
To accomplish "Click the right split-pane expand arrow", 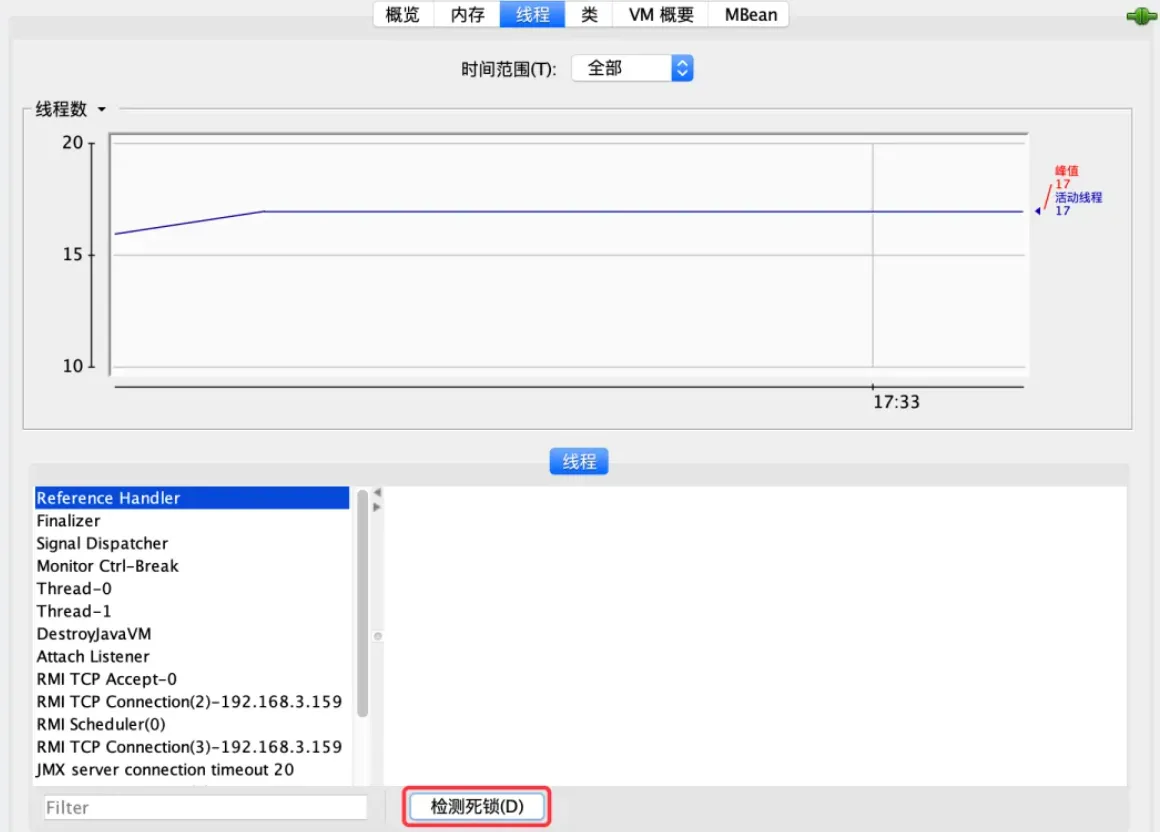I will pyautogui.click(x=377, y=507).
